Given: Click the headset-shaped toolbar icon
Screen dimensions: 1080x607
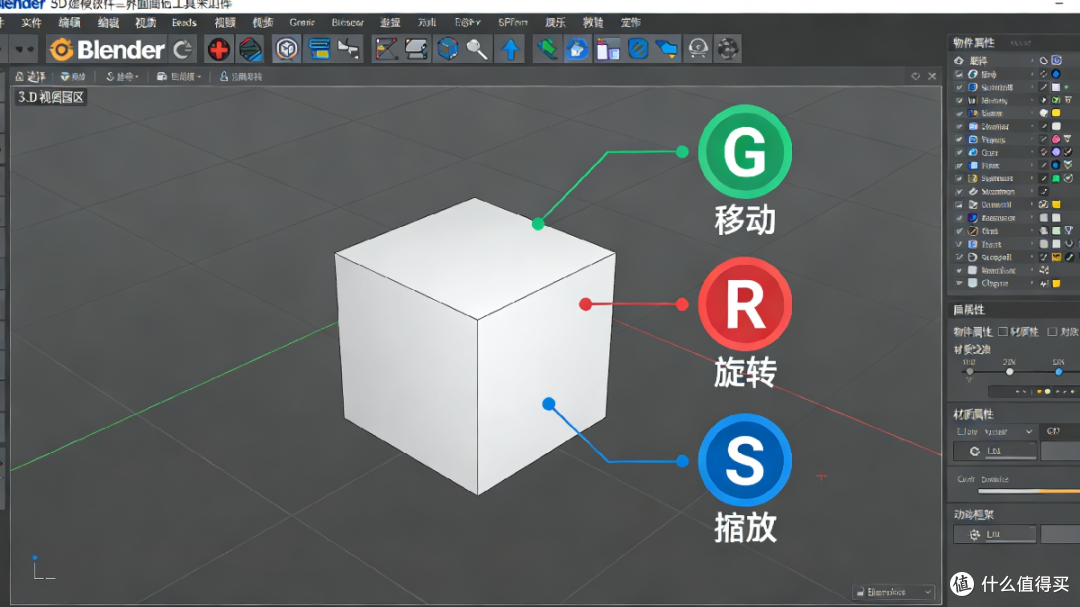Looking at the screenshot, I should click(x=698, y=50).
